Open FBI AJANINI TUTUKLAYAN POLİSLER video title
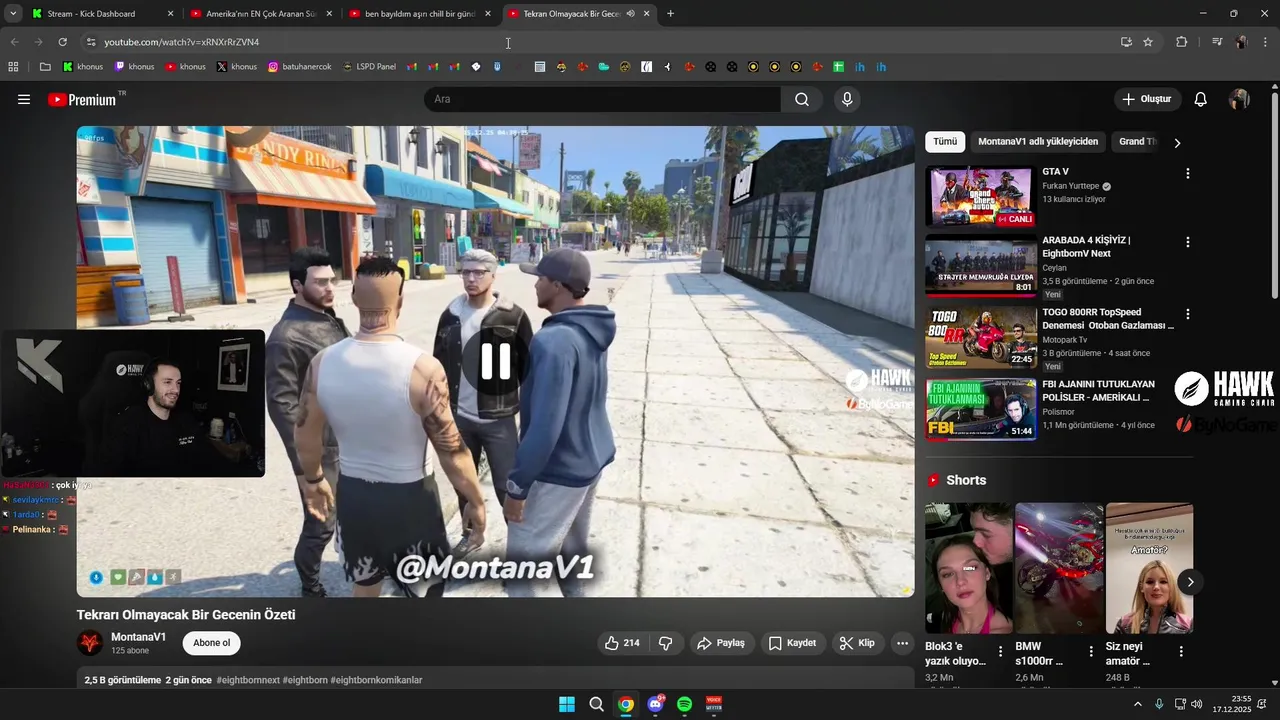The image size is (1280, 720). coord(1099,391)
